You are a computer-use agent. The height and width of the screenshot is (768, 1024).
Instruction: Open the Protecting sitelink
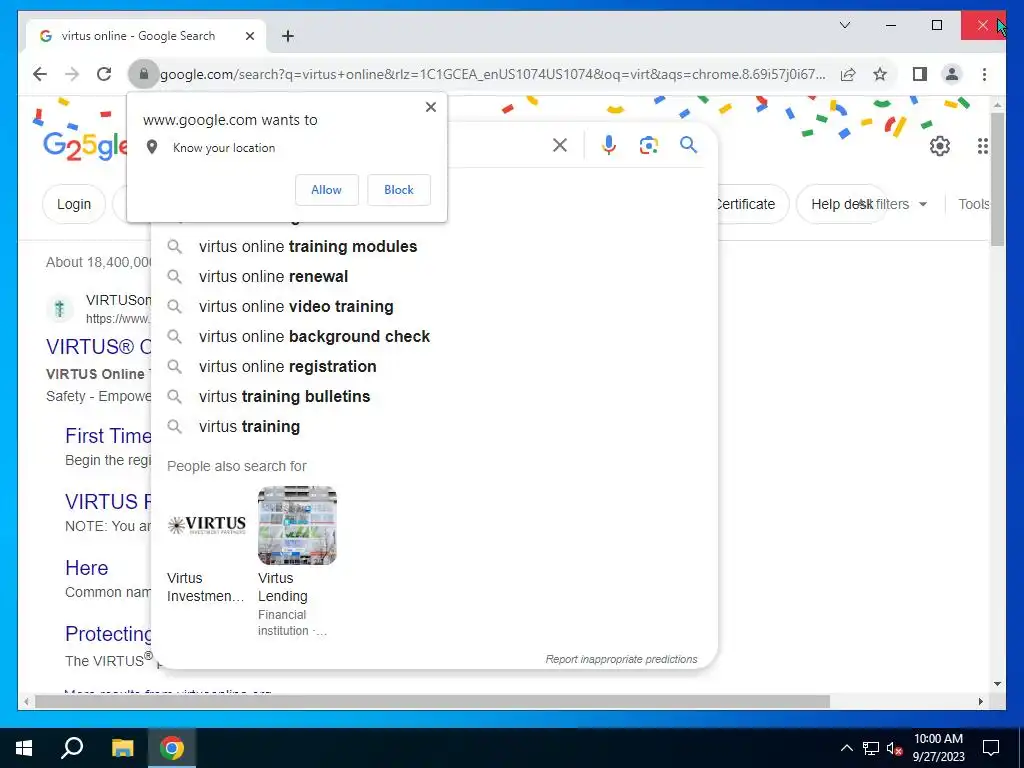pyautogui.click(x=108, y=633)
